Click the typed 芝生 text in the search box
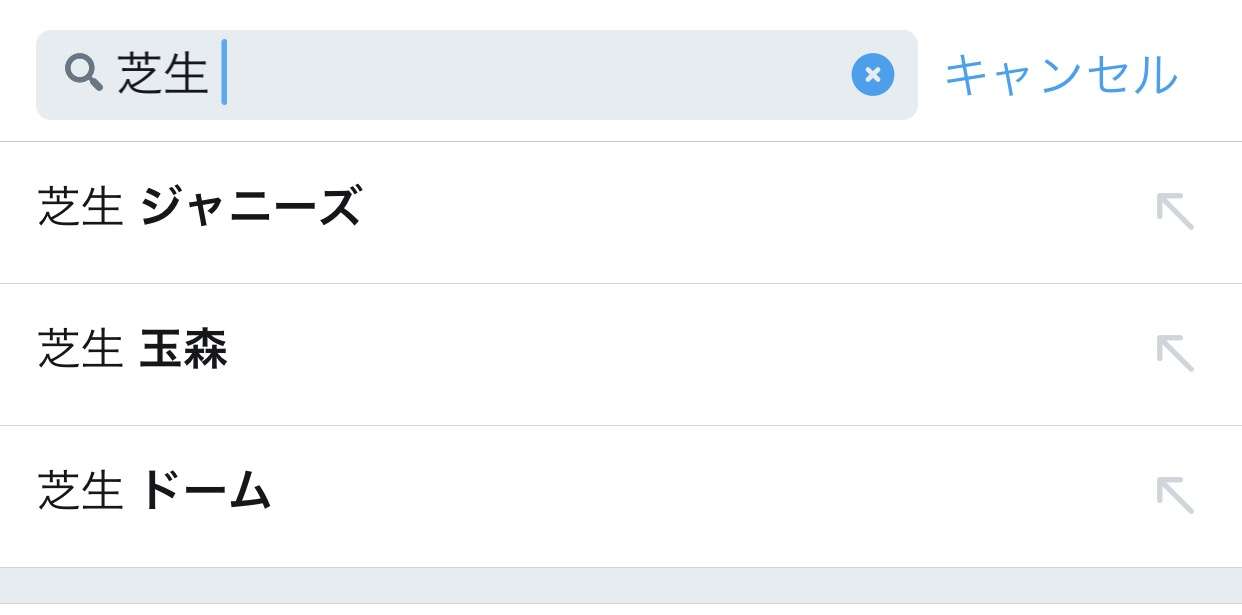This screenshot has width=1242, height=615. [x=163, y=74]
